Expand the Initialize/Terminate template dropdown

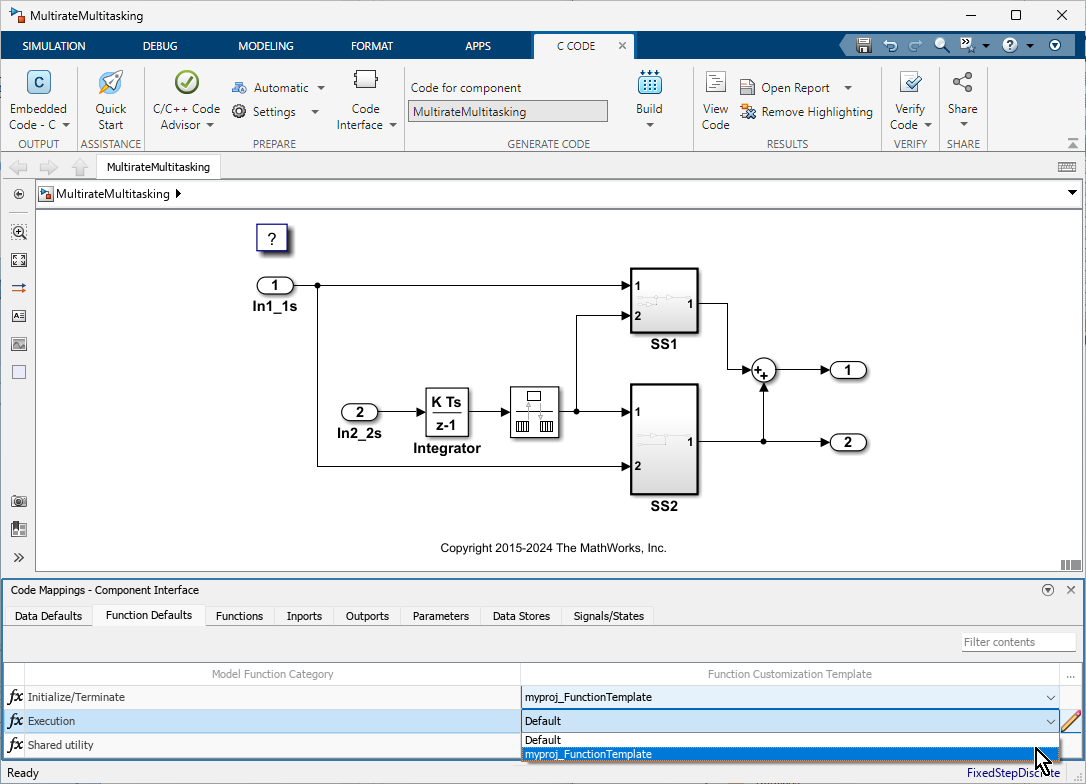1050,697
